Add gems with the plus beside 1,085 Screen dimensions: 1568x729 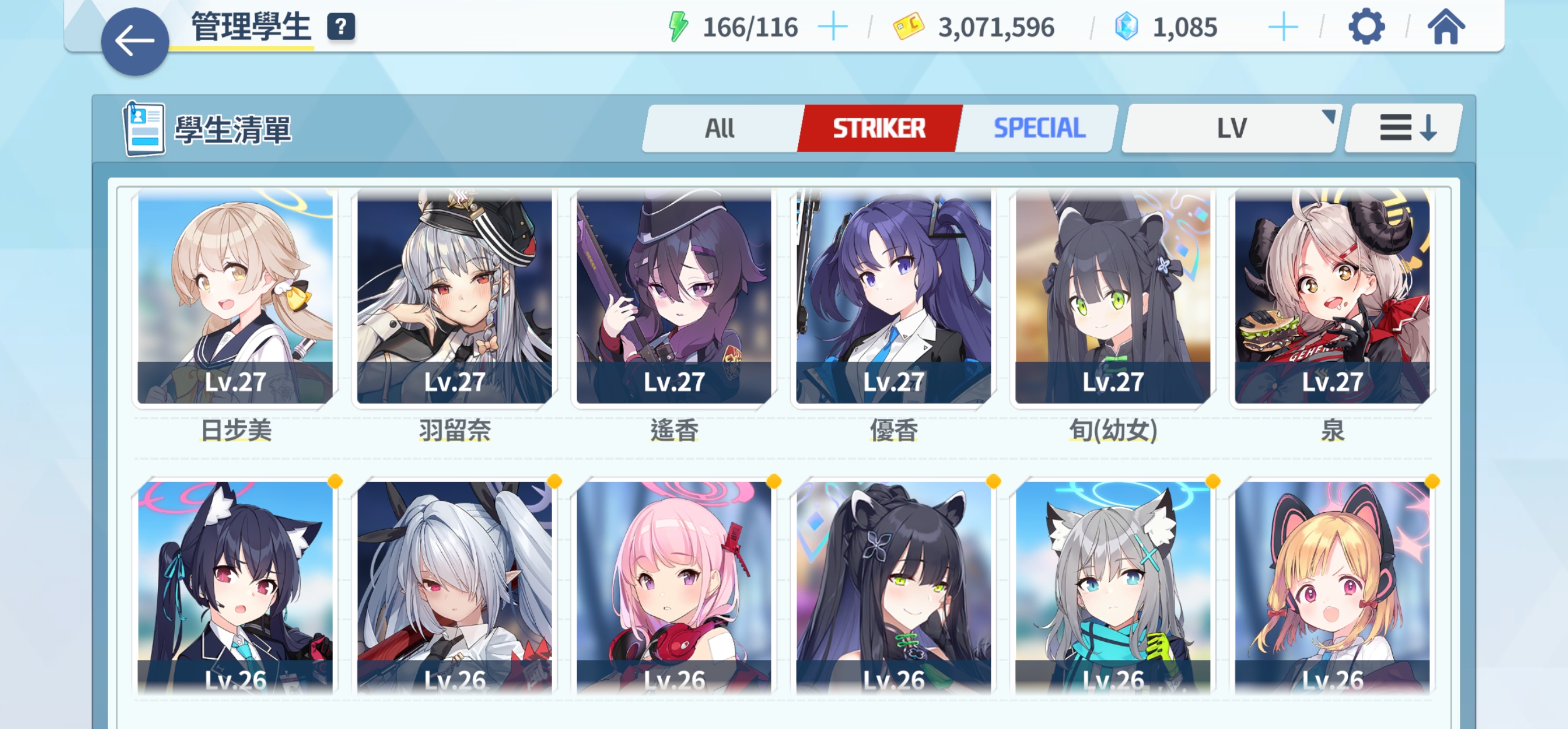tap(1282, 27)
